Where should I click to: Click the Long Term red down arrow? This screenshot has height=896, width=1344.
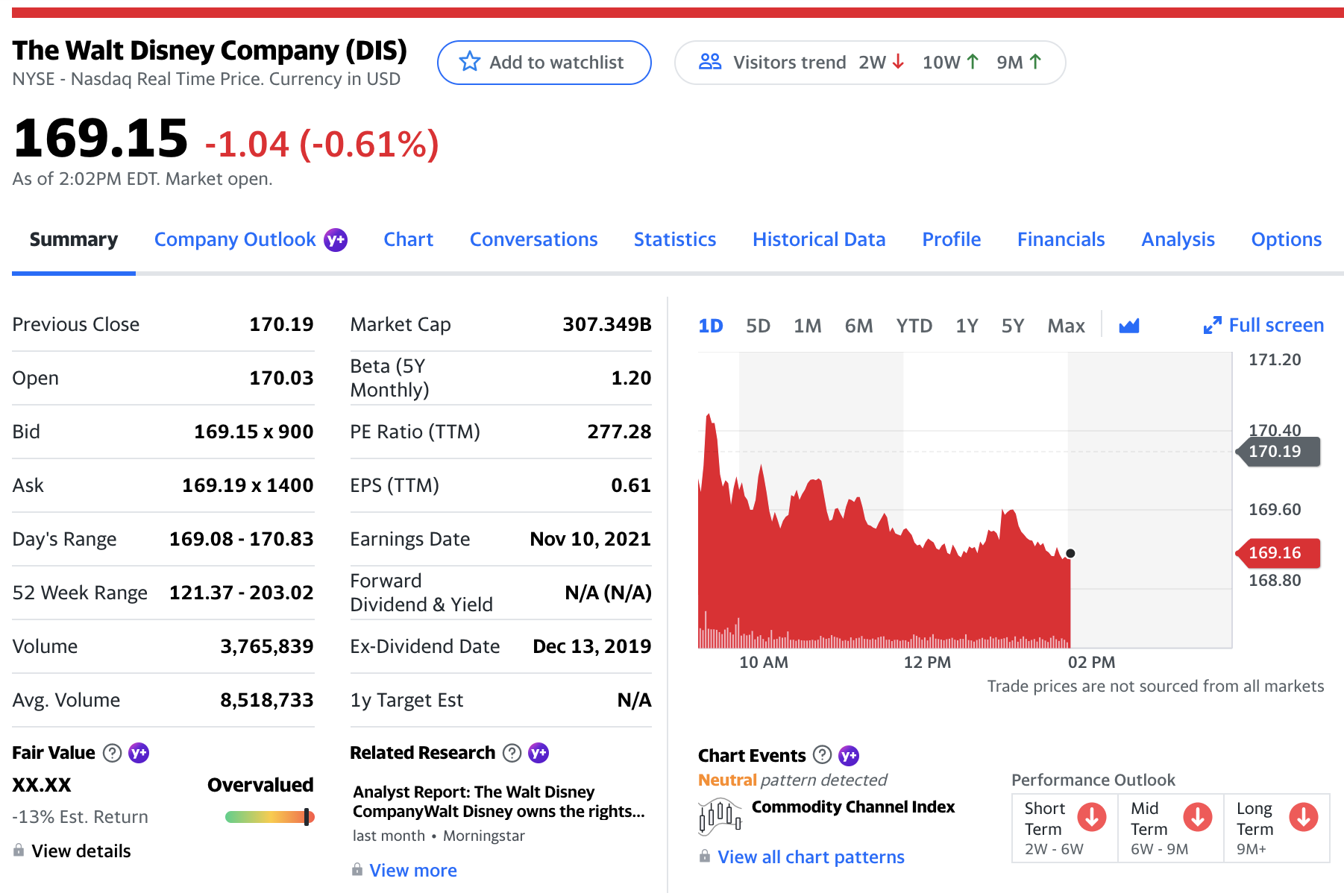1303,817
